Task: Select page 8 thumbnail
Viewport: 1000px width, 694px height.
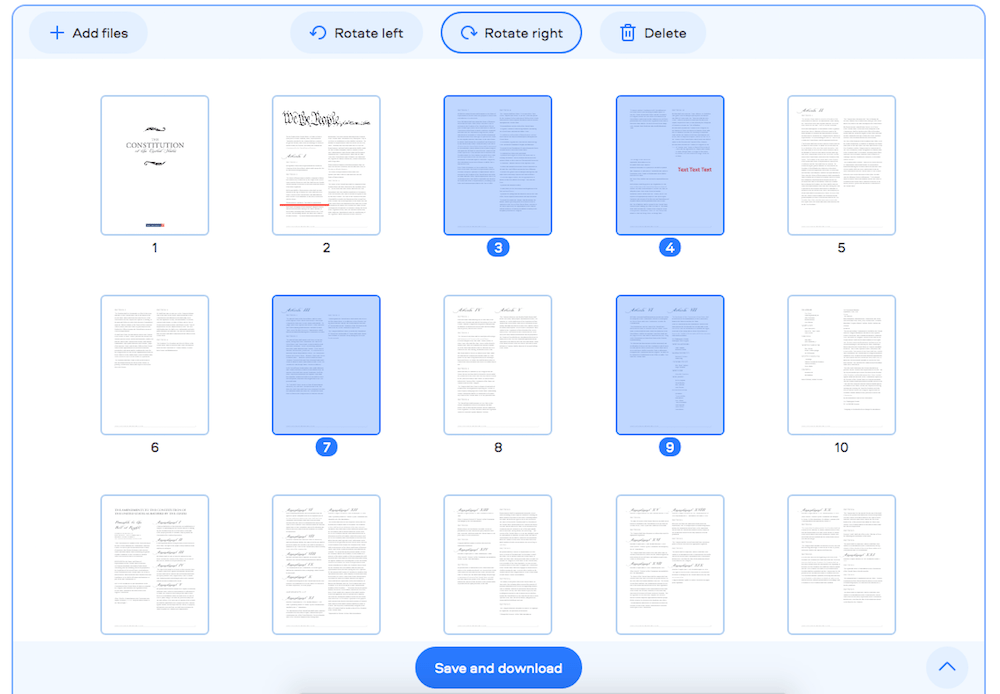Action: pos(498,365)
